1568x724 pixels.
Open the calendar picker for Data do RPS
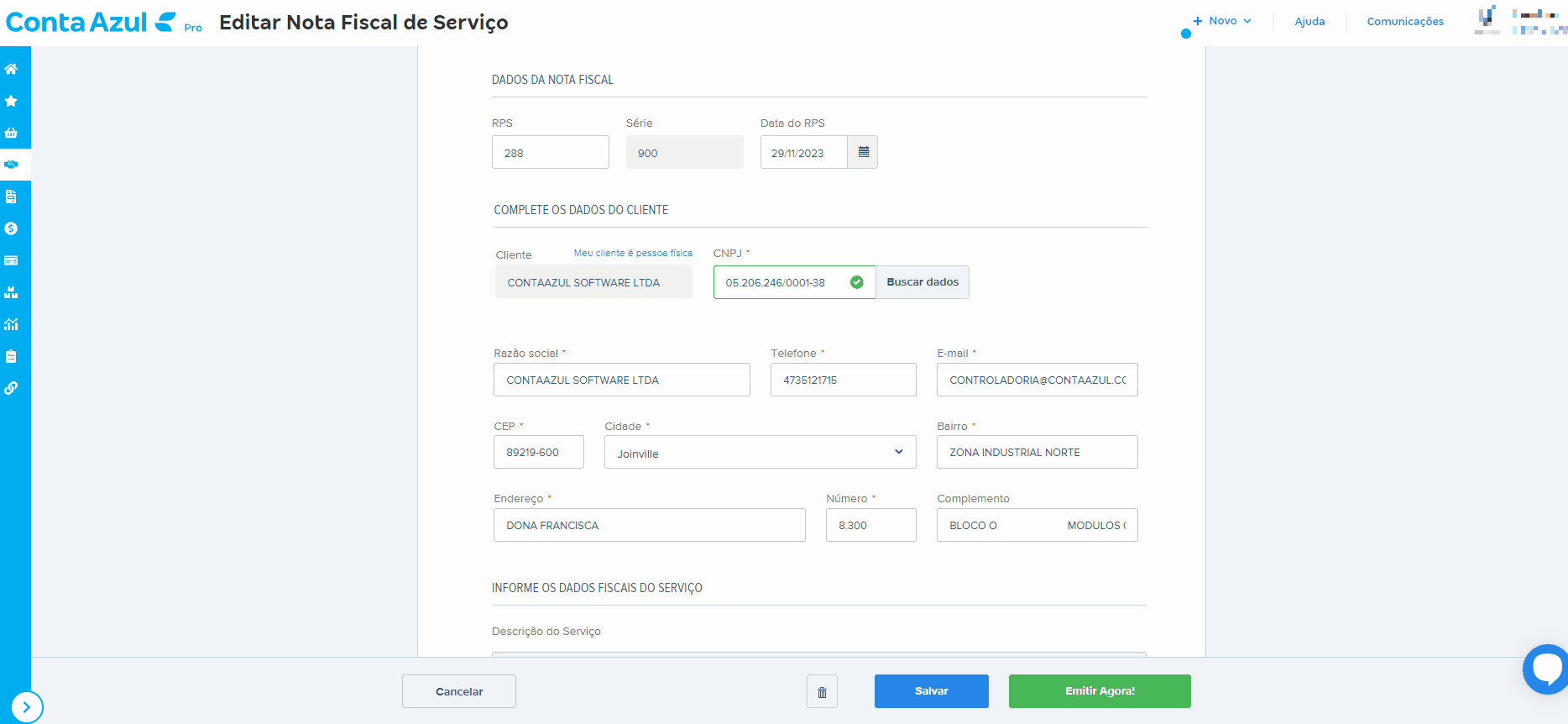tap(863, 152)
